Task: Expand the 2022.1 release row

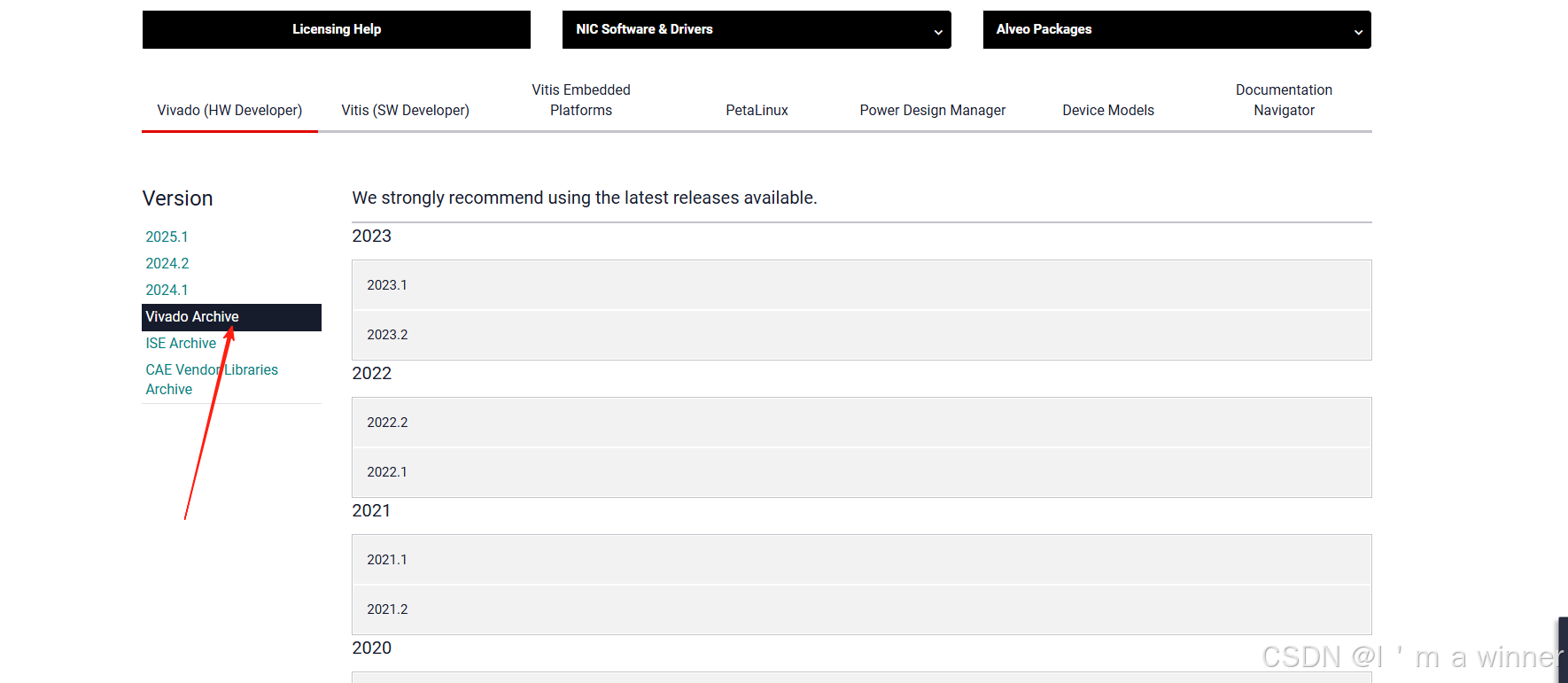Action: click(861, 472)
